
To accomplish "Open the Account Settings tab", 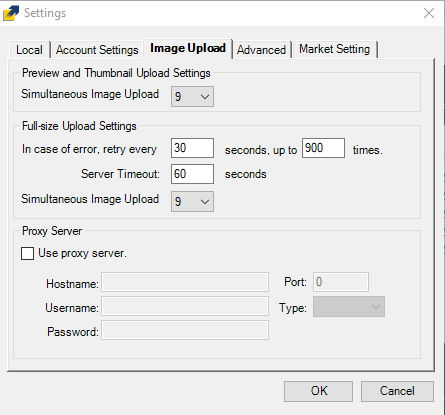I will click(97, 50).
